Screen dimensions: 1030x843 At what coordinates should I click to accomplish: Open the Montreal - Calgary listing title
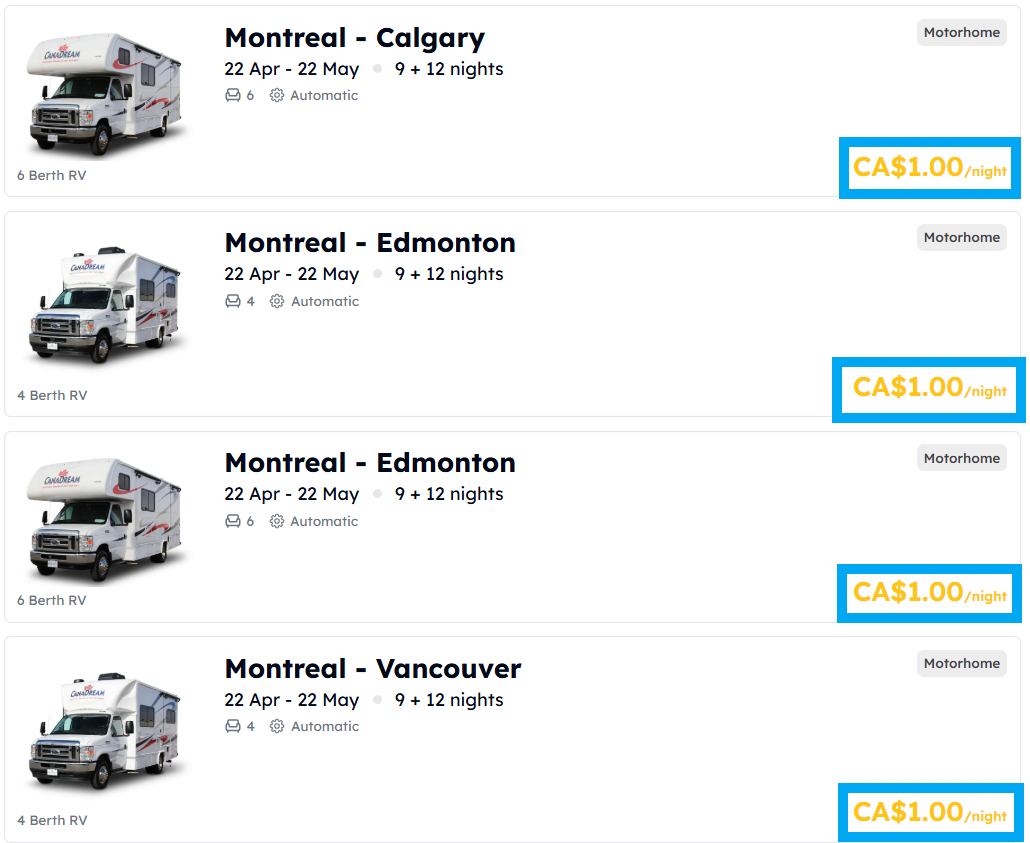point(354,37)
